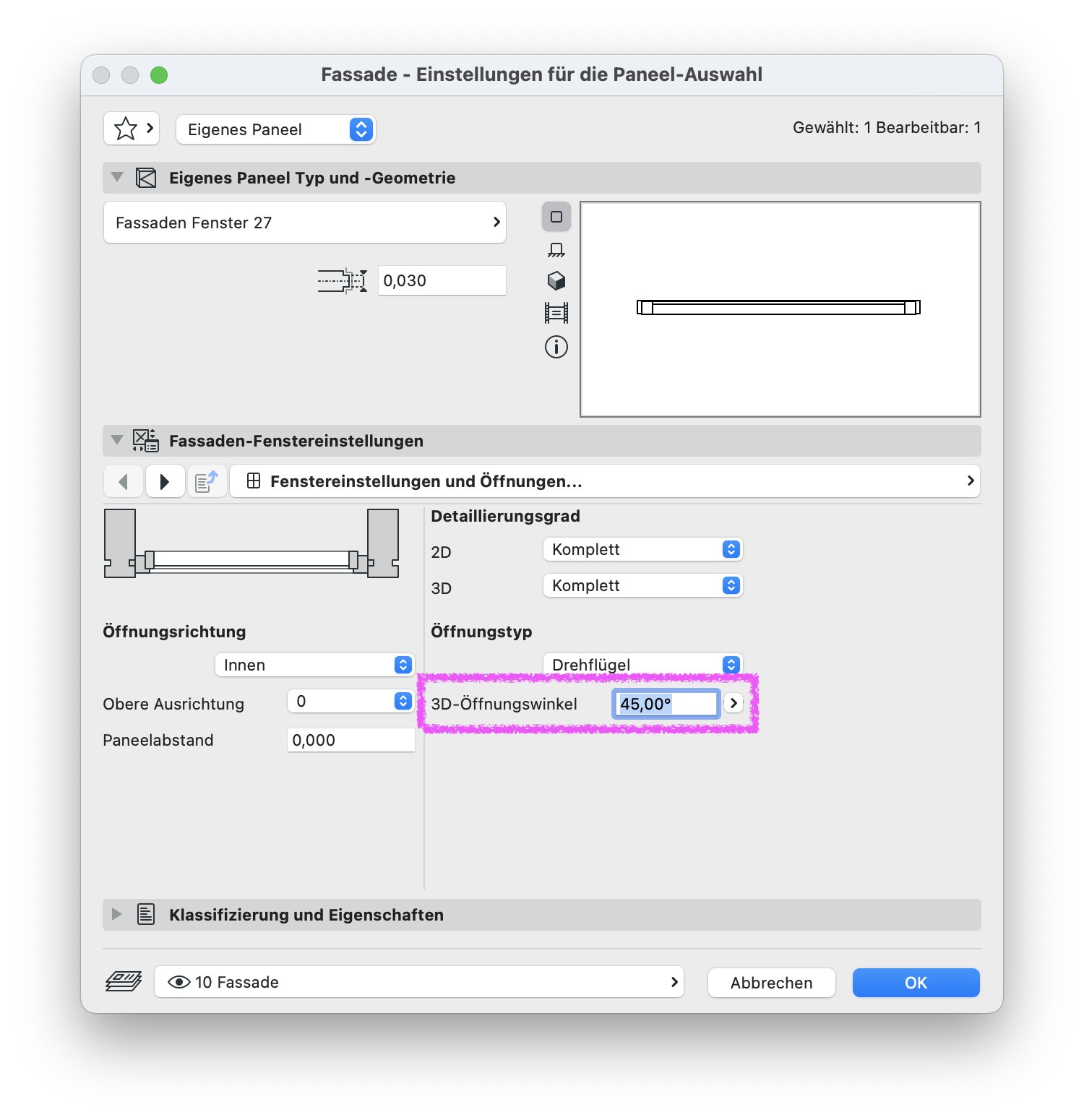The width and height of the screenshot is (1084, 1120).
Task: Click the green zoom window button
Action: pyautogui.click(x=159, y=75)
